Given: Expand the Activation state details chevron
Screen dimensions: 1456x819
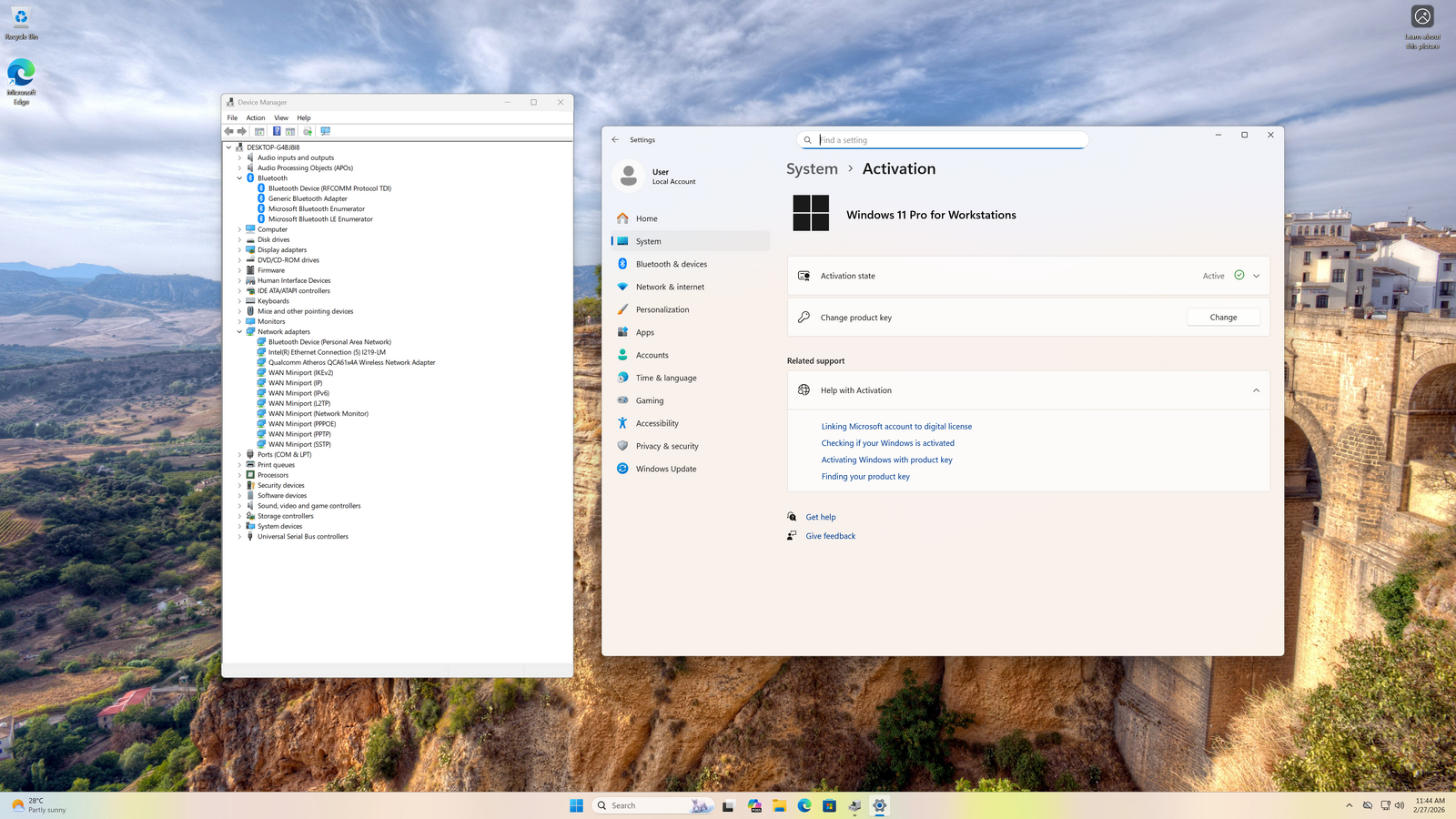Looking at the screenshot, I should (1256, 276).
